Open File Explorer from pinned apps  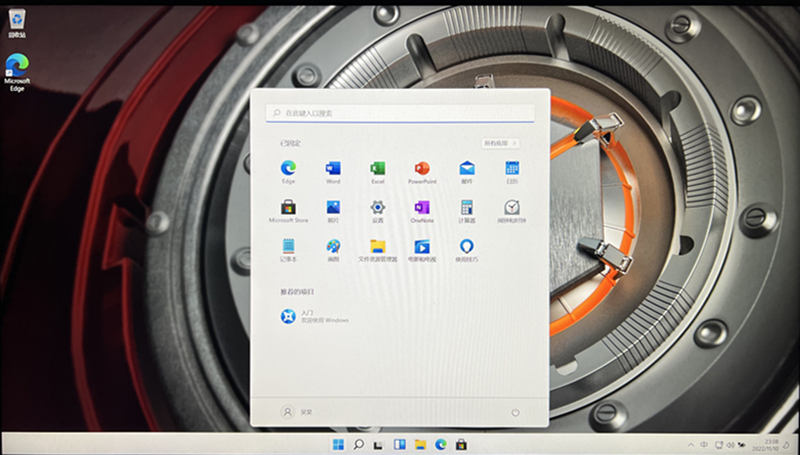(x=378, y=250)
